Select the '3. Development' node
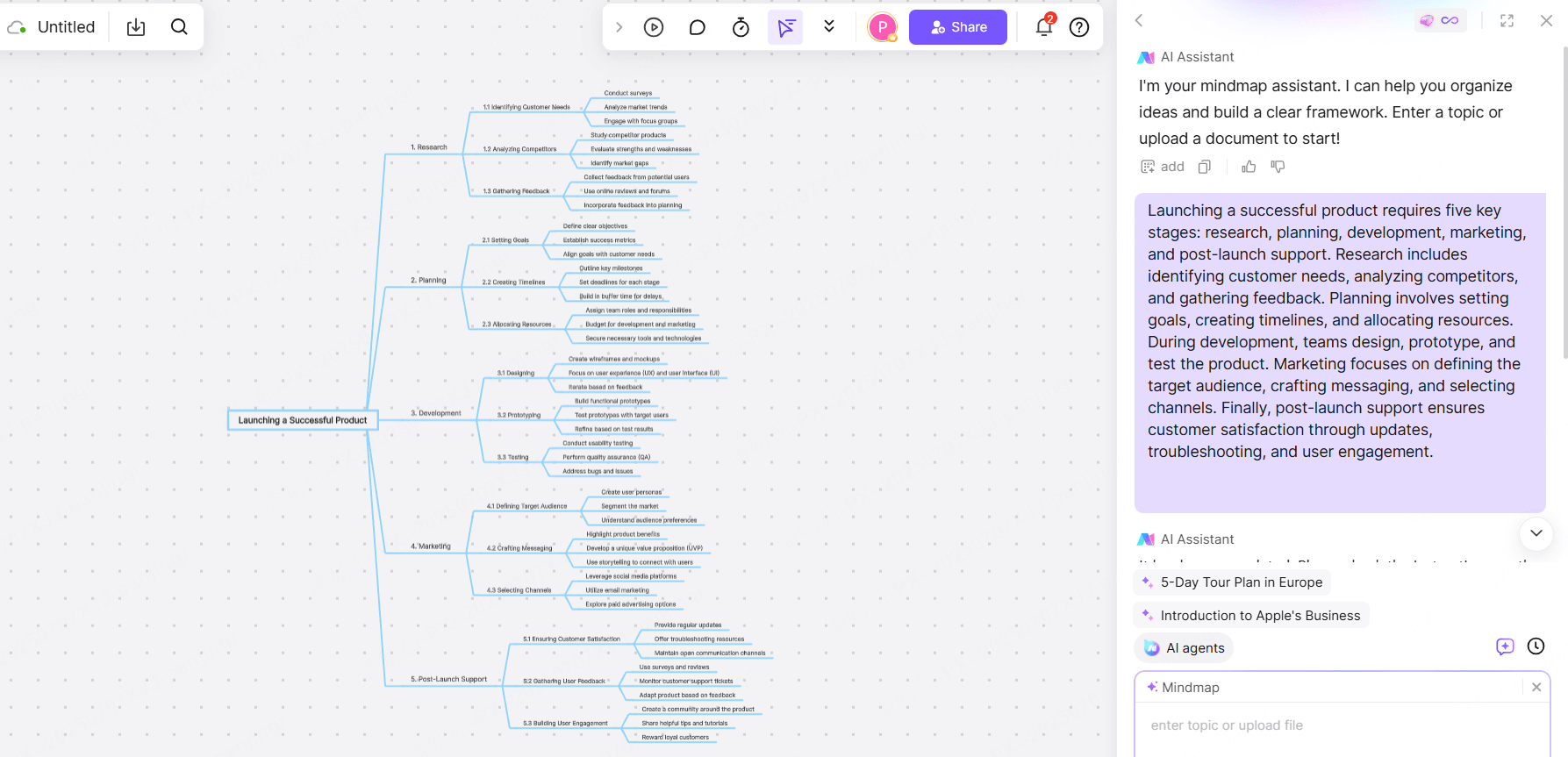The image size is (1568, 757). click(436, 413)
